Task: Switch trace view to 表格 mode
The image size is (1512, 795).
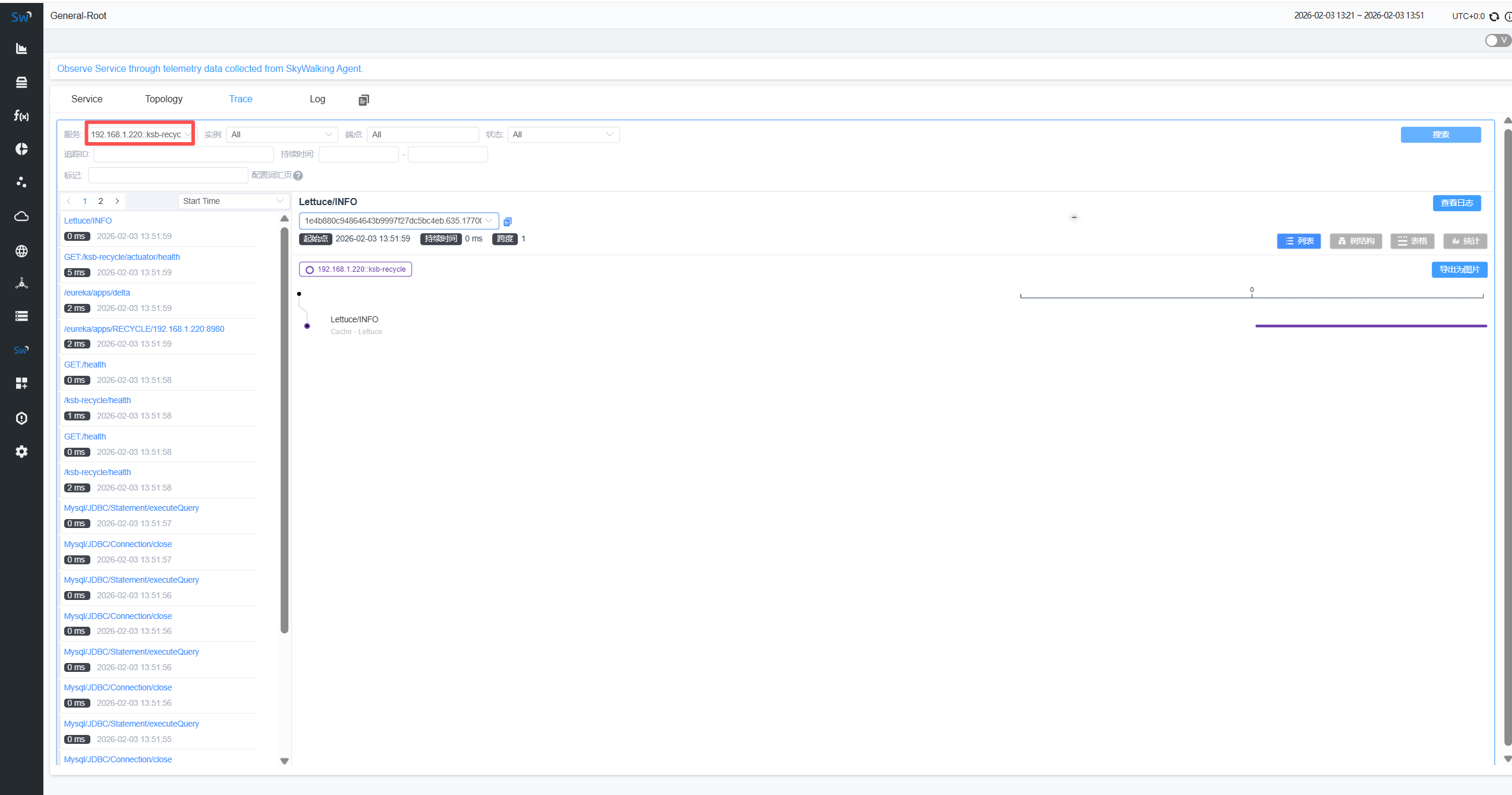Action: 1412,241
